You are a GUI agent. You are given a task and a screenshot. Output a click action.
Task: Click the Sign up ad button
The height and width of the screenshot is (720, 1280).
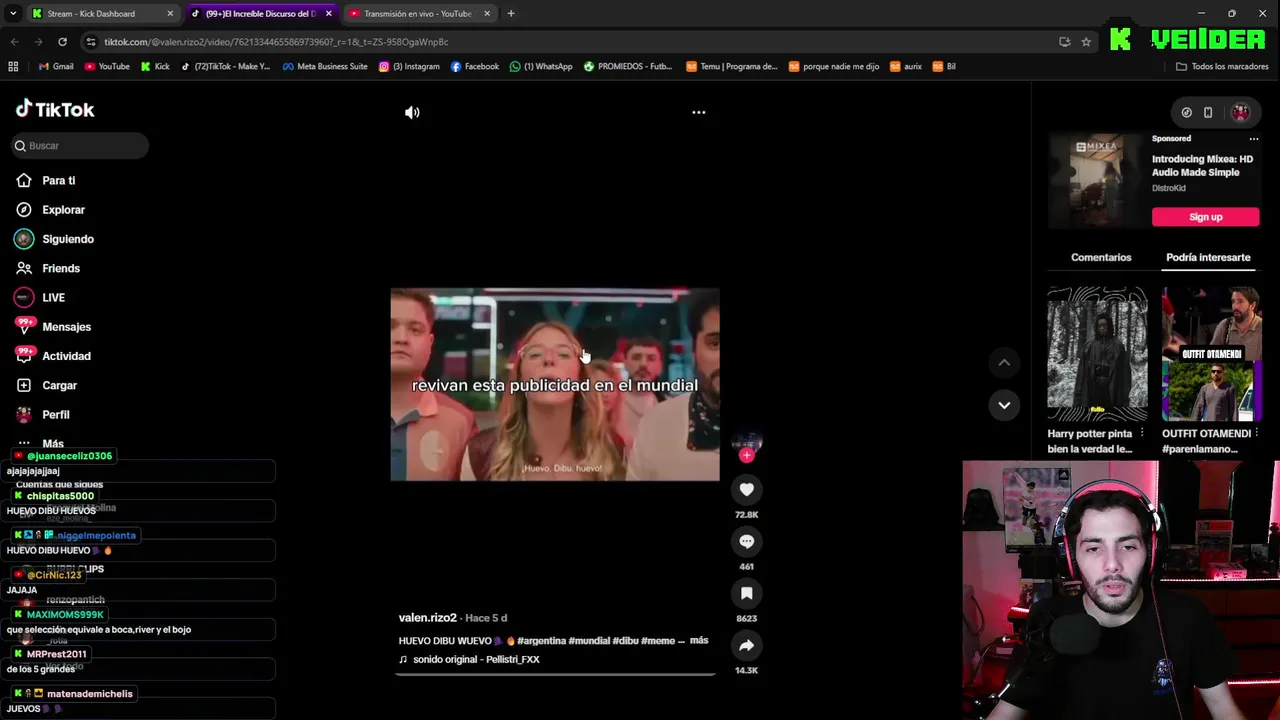(1205, 217)
